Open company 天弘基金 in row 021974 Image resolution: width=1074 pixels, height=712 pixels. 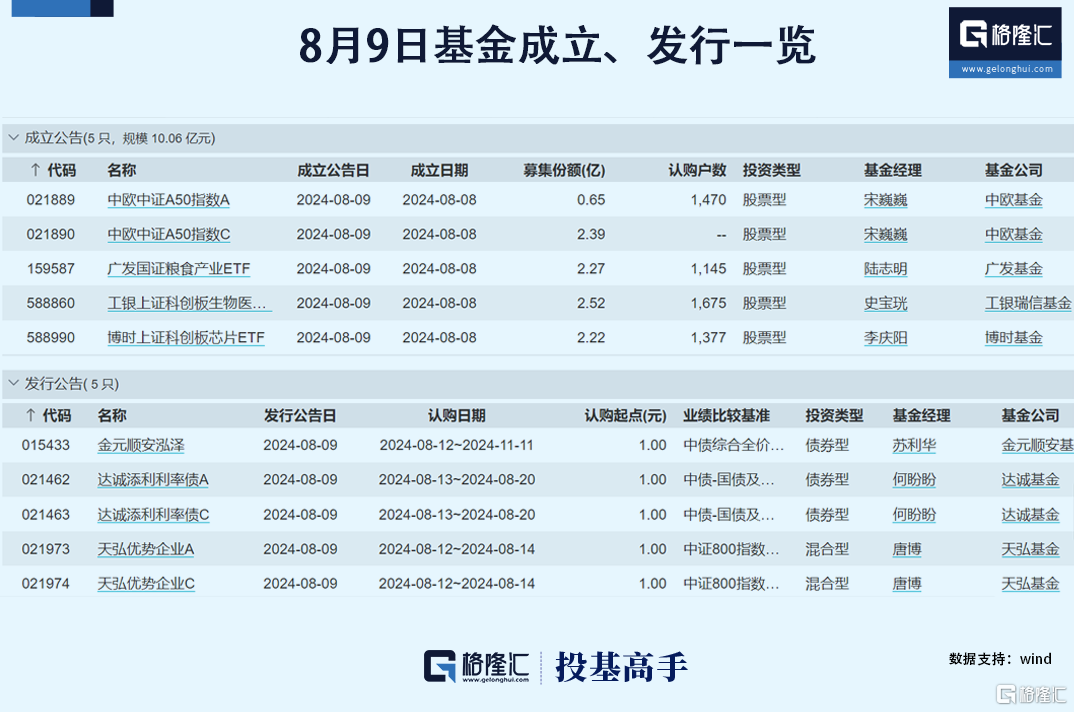point(1030,584)
